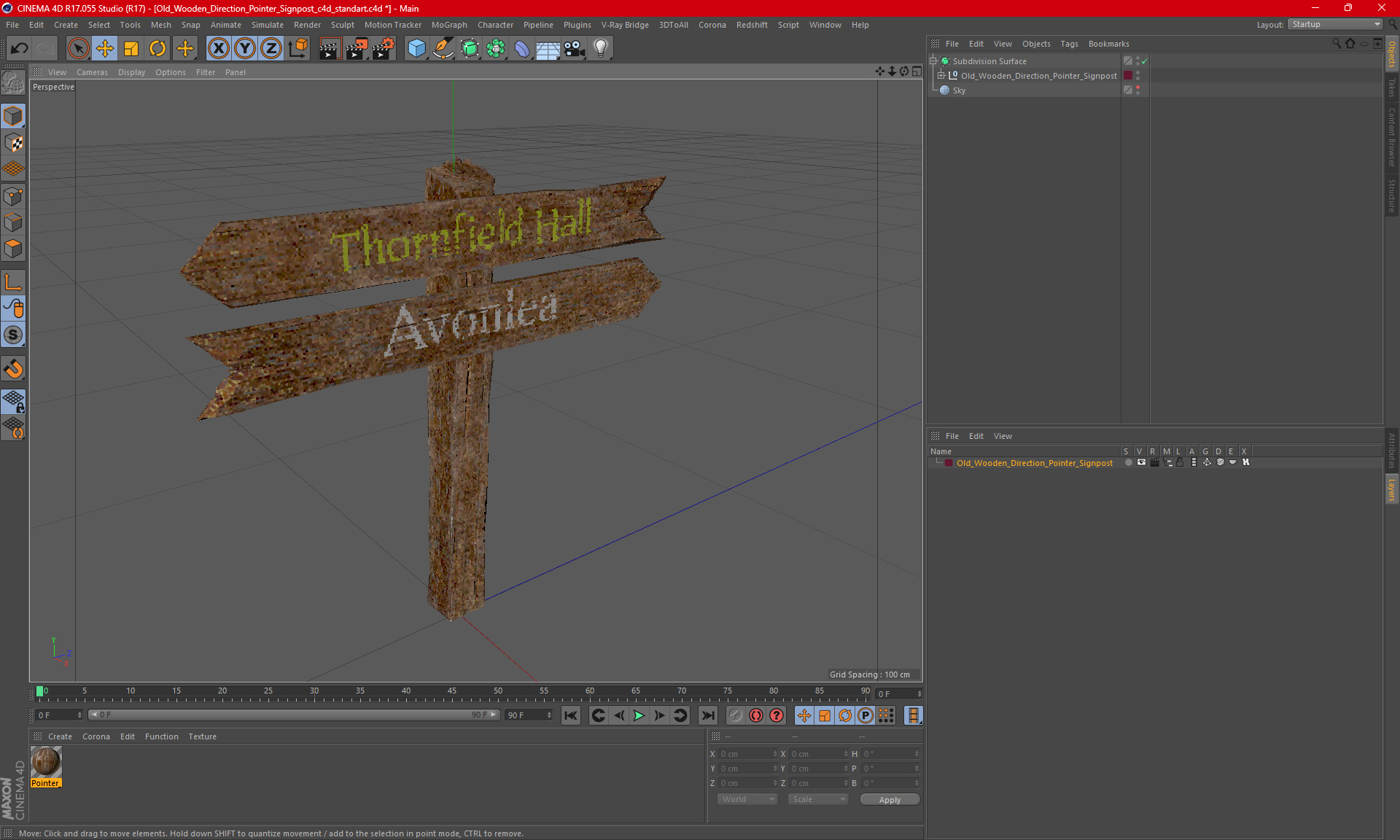Switch to Edges mode
This screenshot has width=1400, height=840.
coord(13,222)
